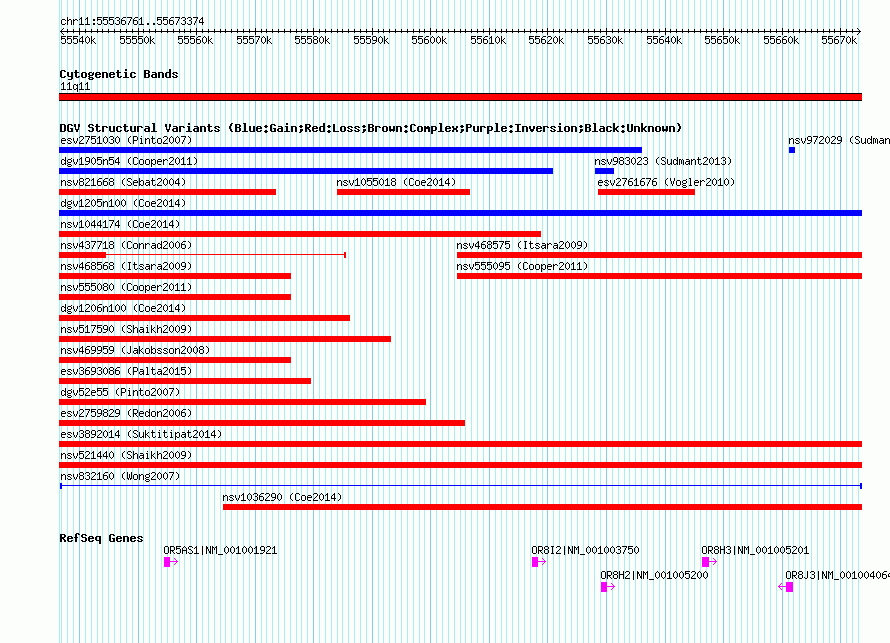
Task: Click esv3892014 (Suktitipat2014) label
Action: [x=141, y=434]
